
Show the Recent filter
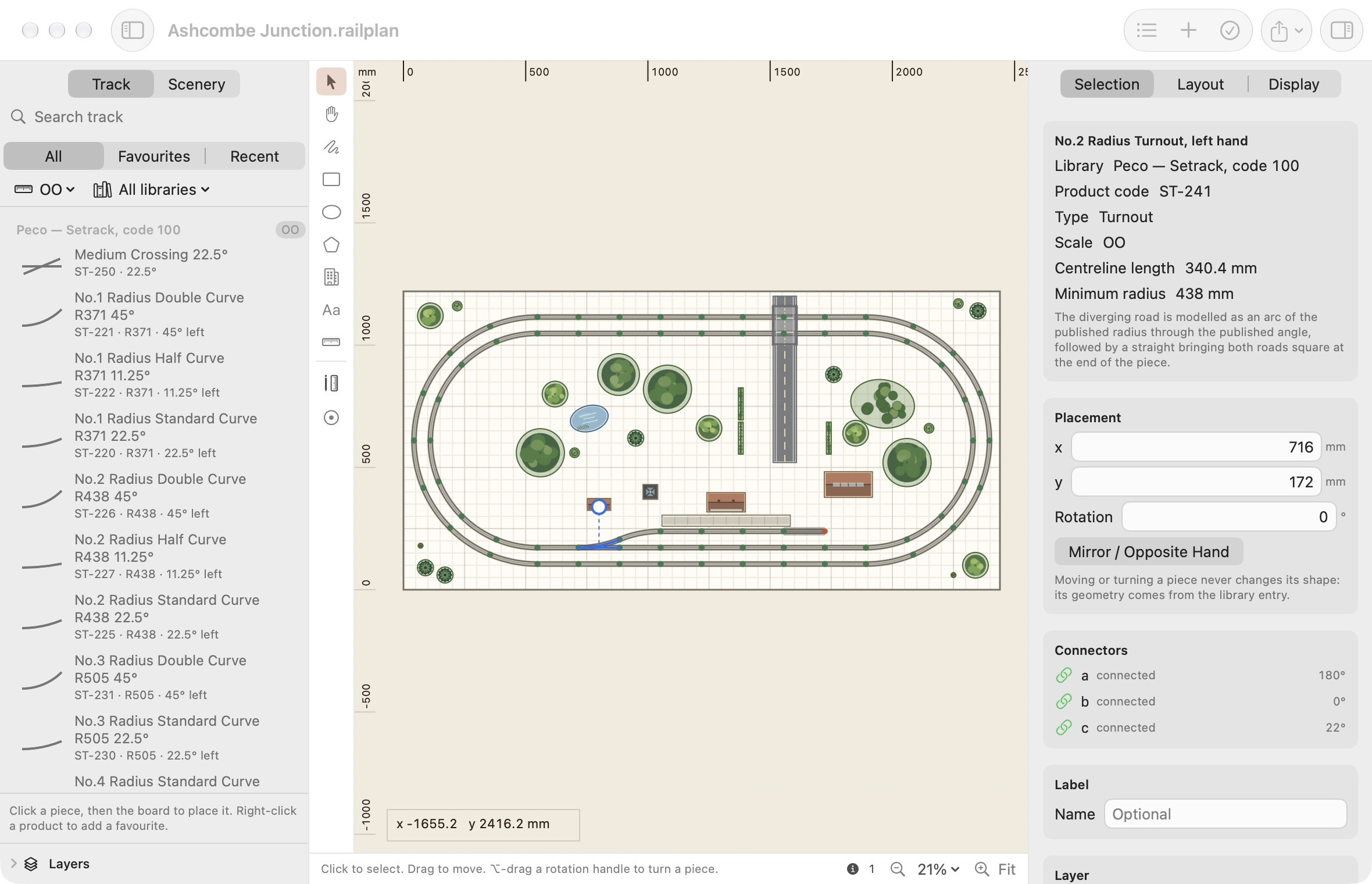pos(255,156)
